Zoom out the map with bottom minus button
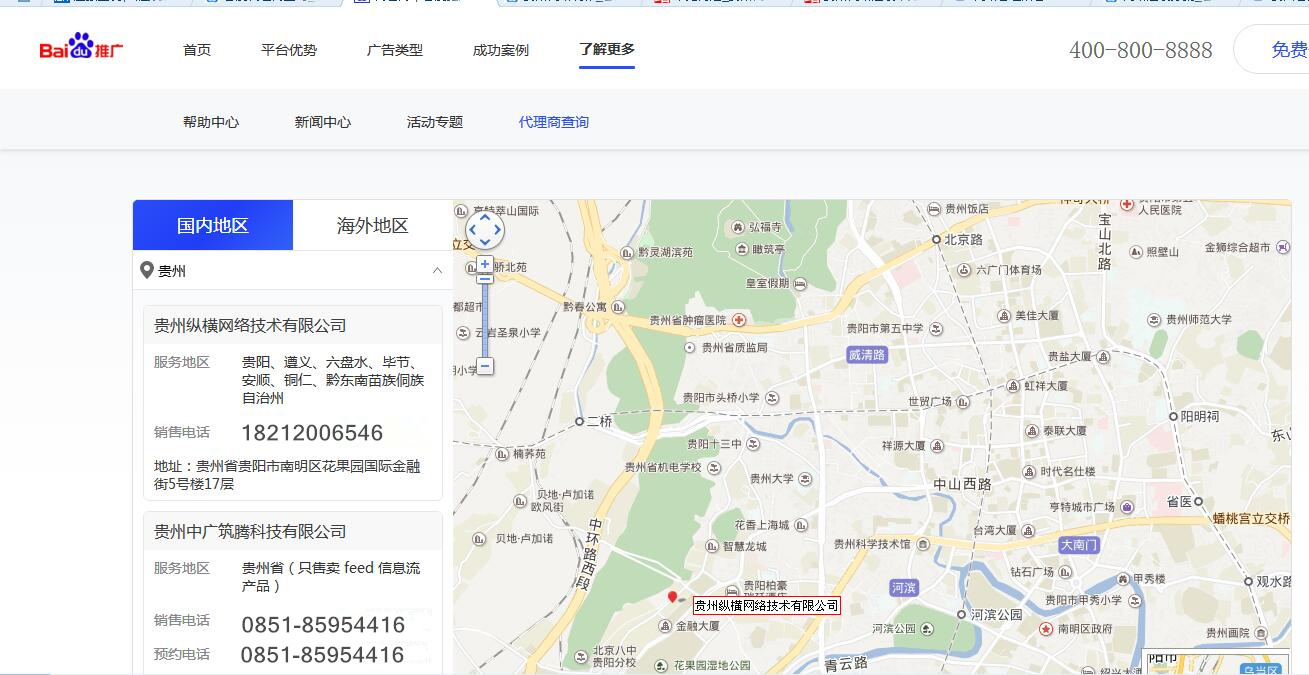Viewport: 1309px width, 675px height. (485, 366)
